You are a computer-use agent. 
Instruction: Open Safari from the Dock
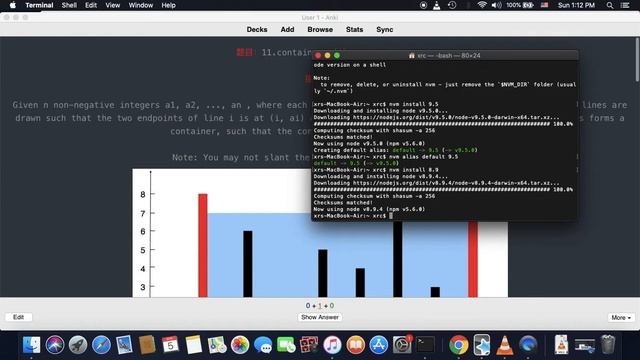(x=101, y=345)
